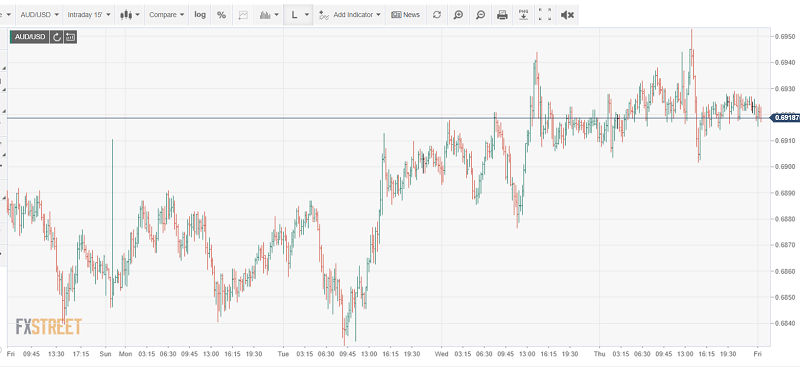Click the 17:15 time axis label
The image size is (800, 371).
click(81, 354)
